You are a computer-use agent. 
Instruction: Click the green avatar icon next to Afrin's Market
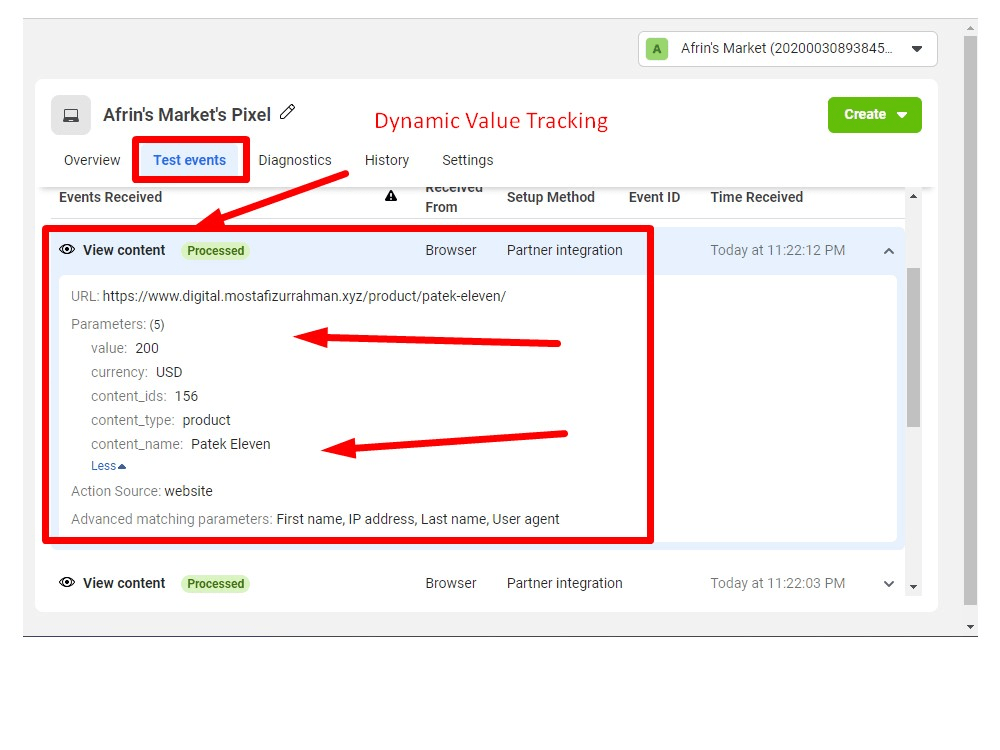655,48
